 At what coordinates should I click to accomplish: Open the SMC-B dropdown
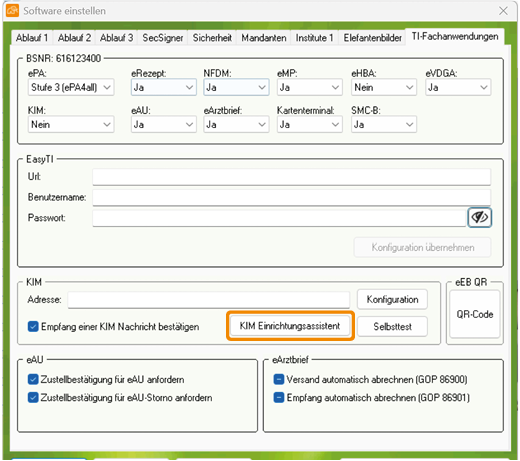click(384, 124)
